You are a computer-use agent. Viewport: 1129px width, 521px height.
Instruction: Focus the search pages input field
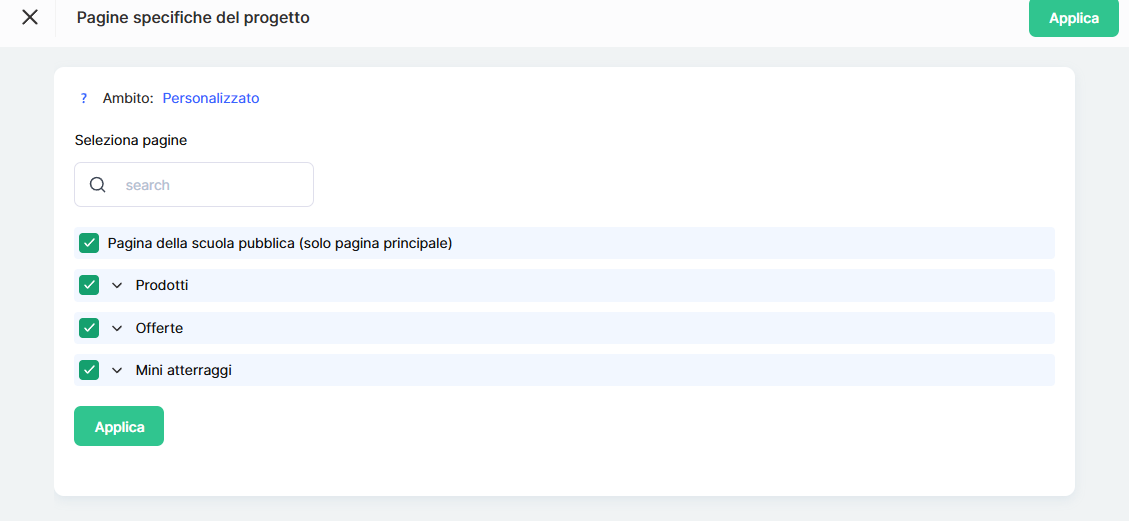tap(210, 185)
